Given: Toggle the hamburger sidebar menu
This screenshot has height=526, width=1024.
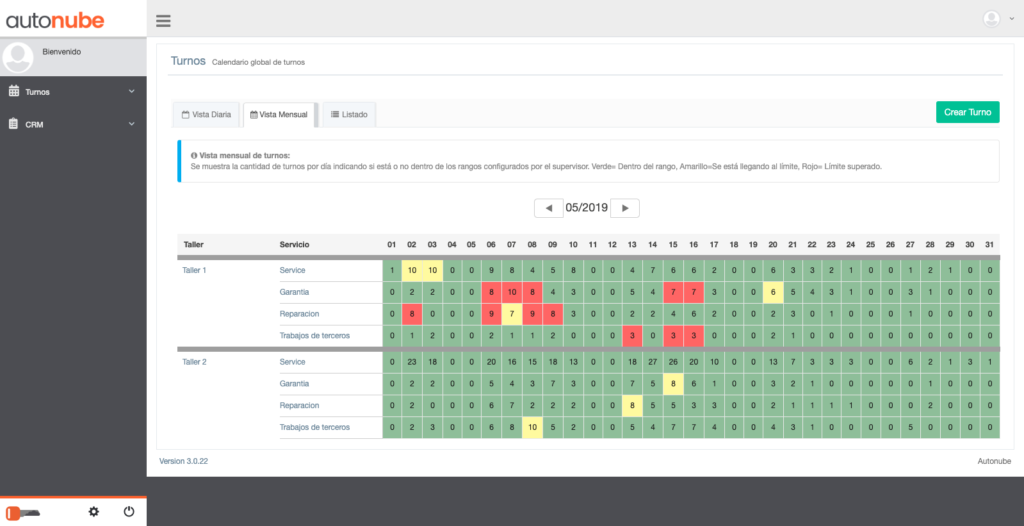Looking at the screenshot, I should 163,21.
